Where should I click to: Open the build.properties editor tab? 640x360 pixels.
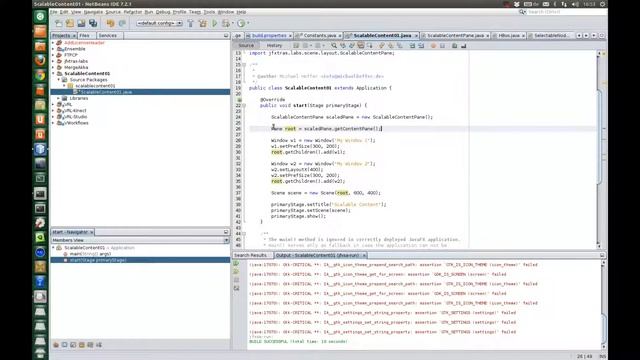click(269, 36)
